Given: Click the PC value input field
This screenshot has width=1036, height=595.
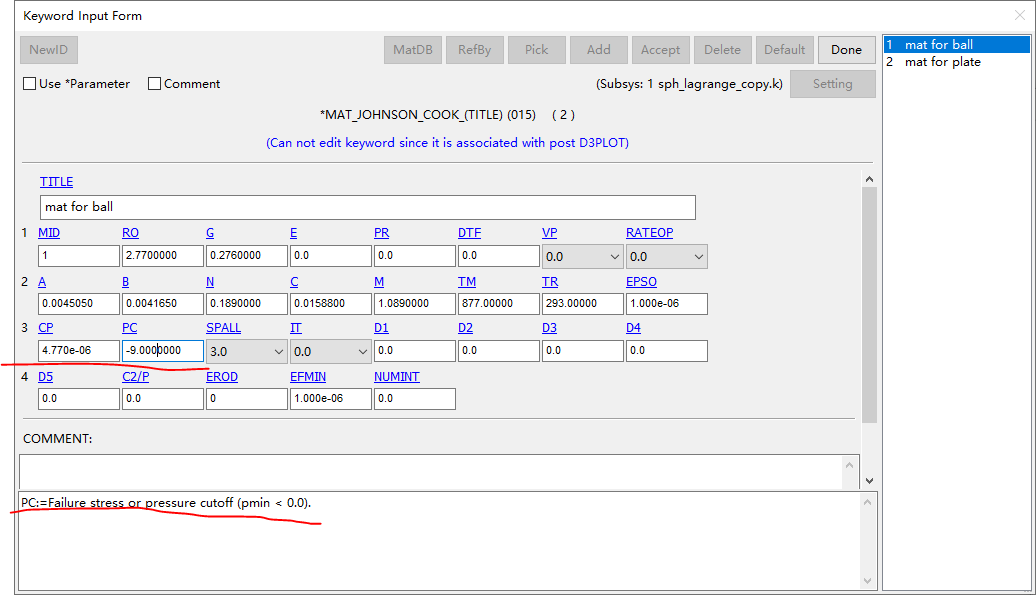Looking at the screenshot, I should tap(162, 350).
